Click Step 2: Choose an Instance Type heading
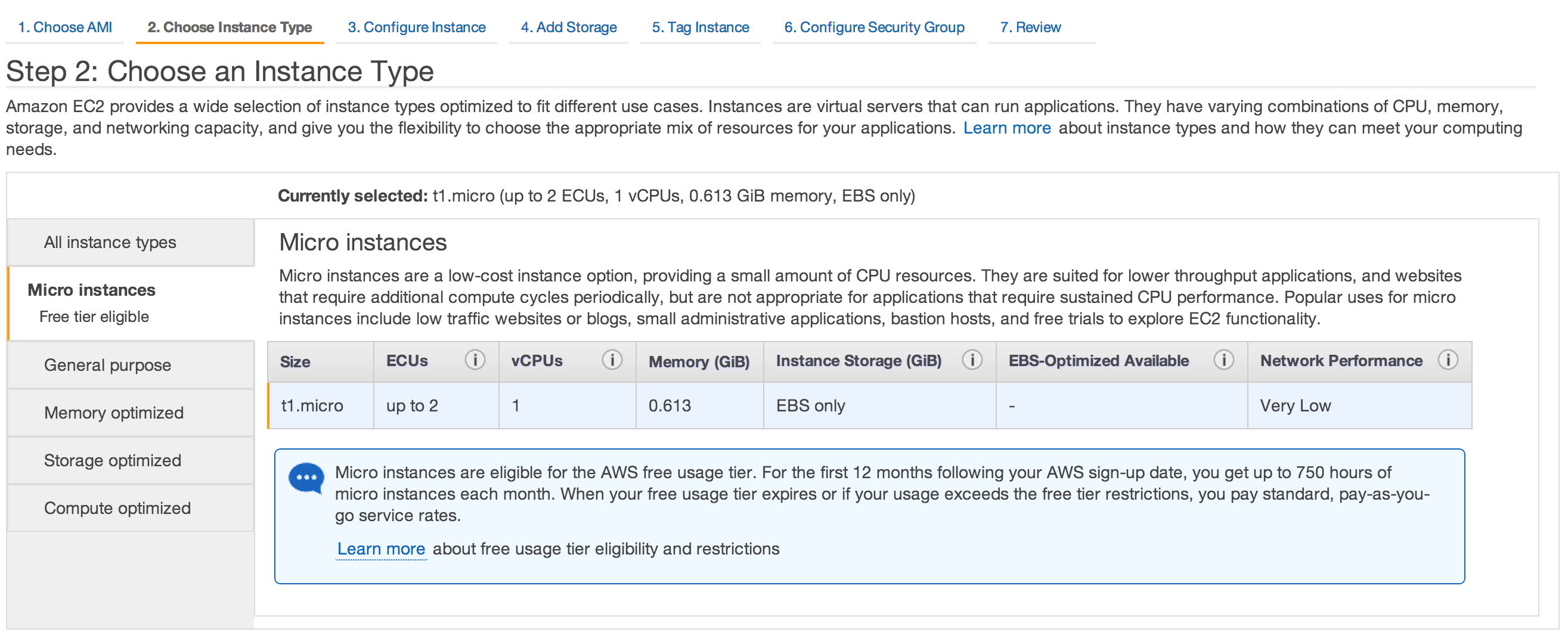The height and width of the screenshot is (638, 1568). pos(220,71)
